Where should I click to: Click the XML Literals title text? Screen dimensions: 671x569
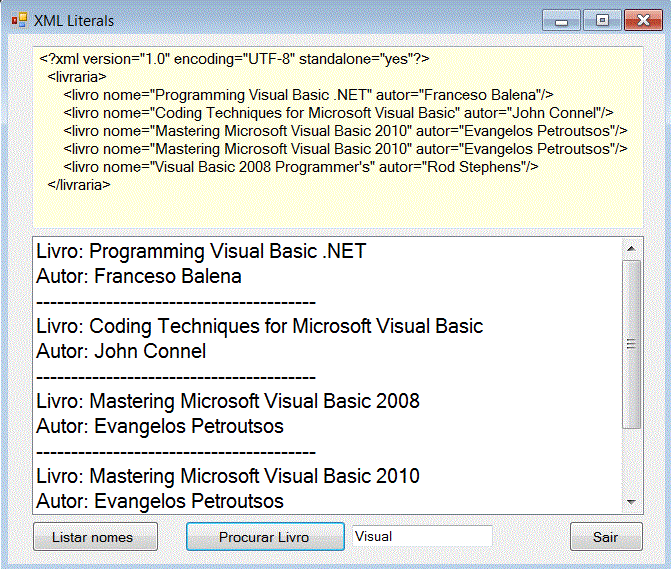click(74, 21)
